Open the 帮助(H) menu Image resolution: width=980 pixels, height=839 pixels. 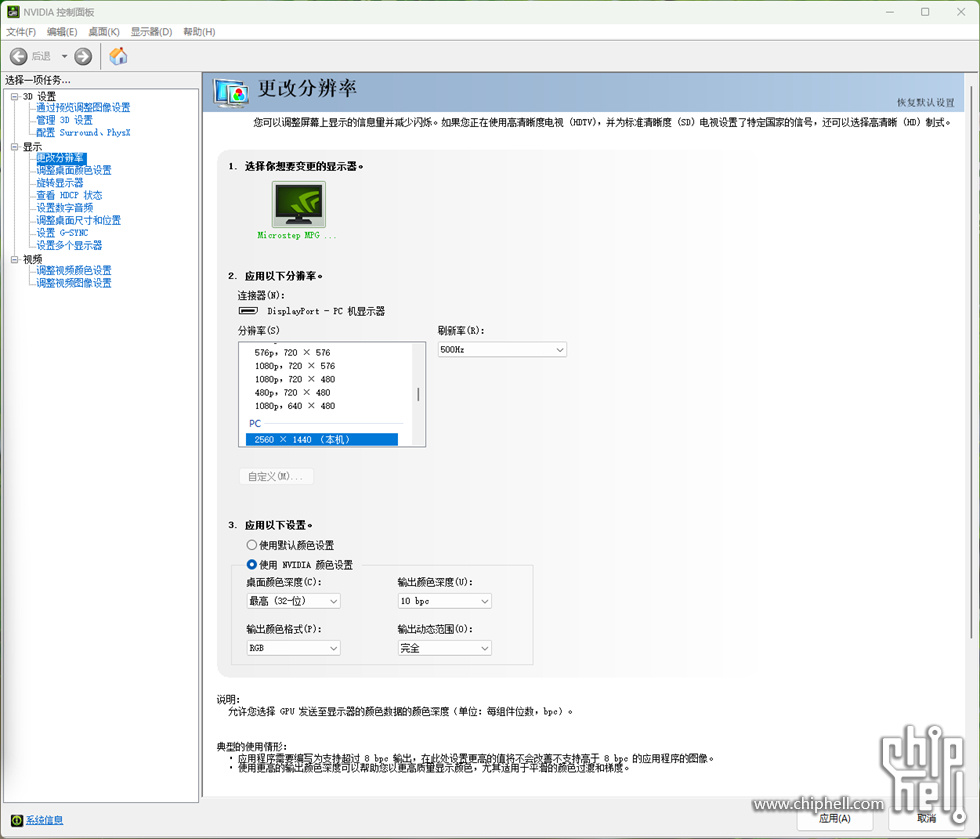[199, 32]
